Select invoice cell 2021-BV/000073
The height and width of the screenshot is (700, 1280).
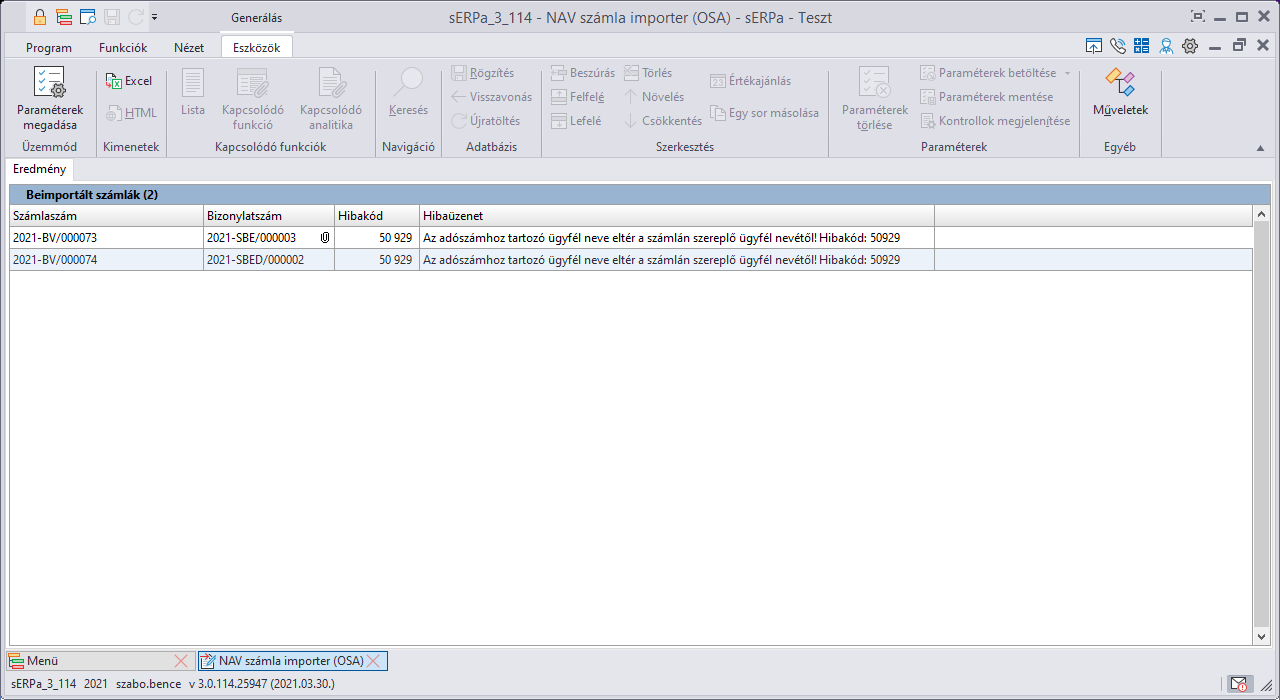[x=106, y=238]
